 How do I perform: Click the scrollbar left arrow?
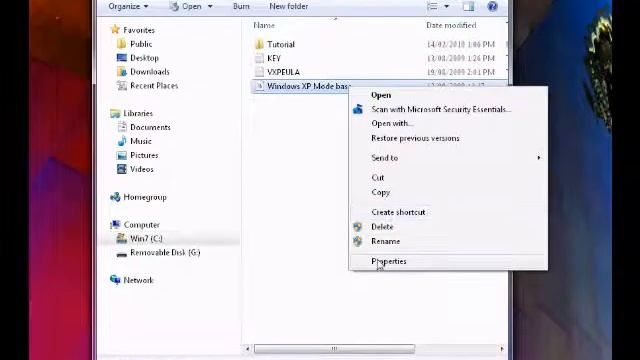tap(247, 349)
